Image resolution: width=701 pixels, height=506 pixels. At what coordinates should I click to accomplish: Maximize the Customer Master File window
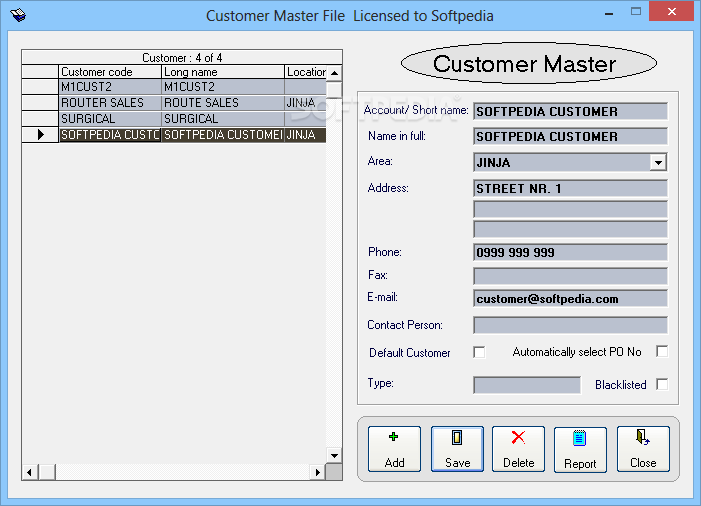pos(636,12)
